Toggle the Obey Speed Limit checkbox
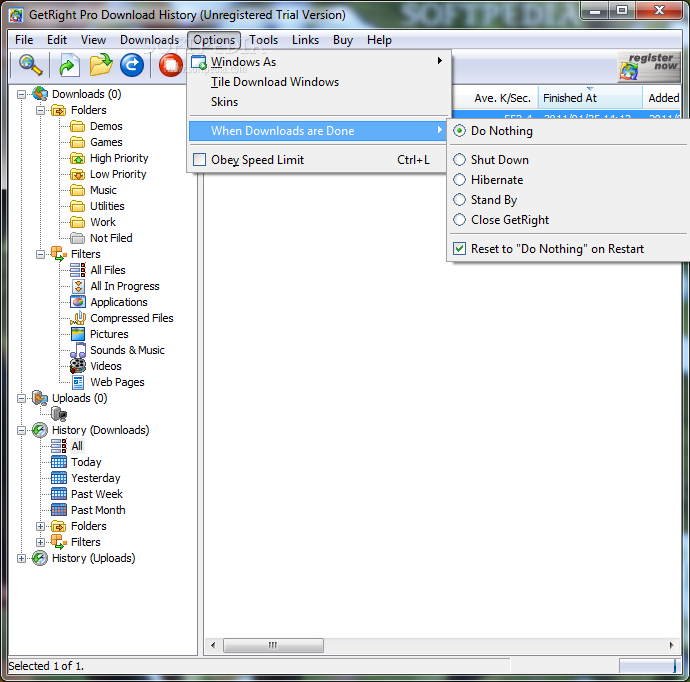690x682 pixels. point(199,159)
